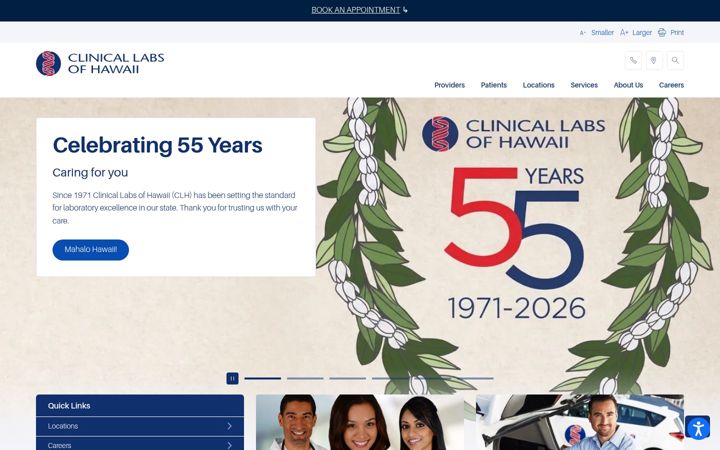
Task: Click the A+ increase text size icon
Action: pos(624,33)
